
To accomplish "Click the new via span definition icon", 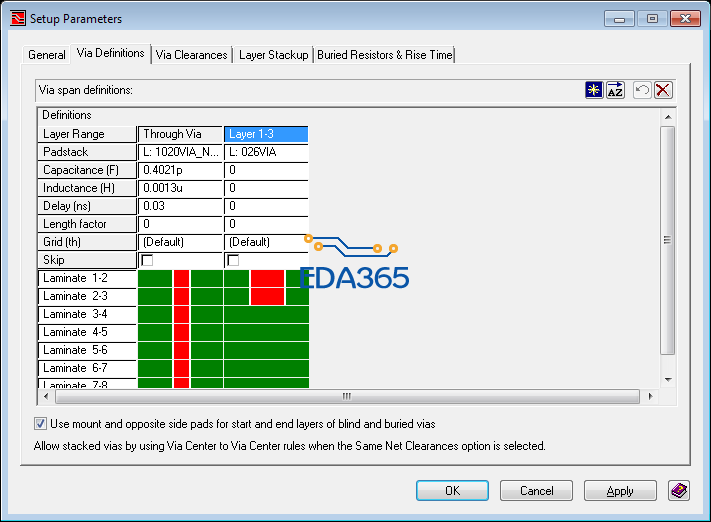I will point(594,90).
